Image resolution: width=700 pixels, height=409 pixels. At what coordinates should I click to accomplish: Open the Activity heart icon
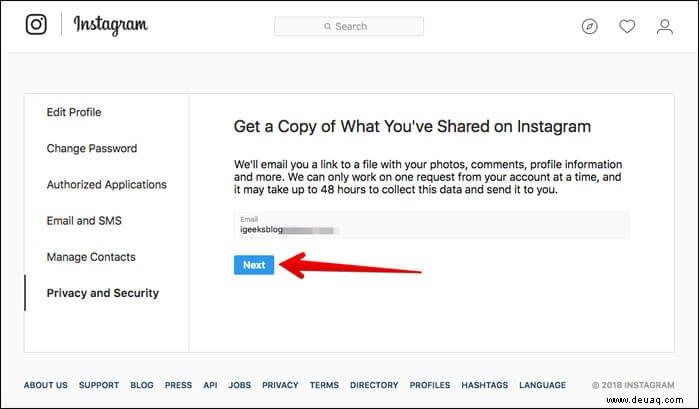[x=627, y=26]
